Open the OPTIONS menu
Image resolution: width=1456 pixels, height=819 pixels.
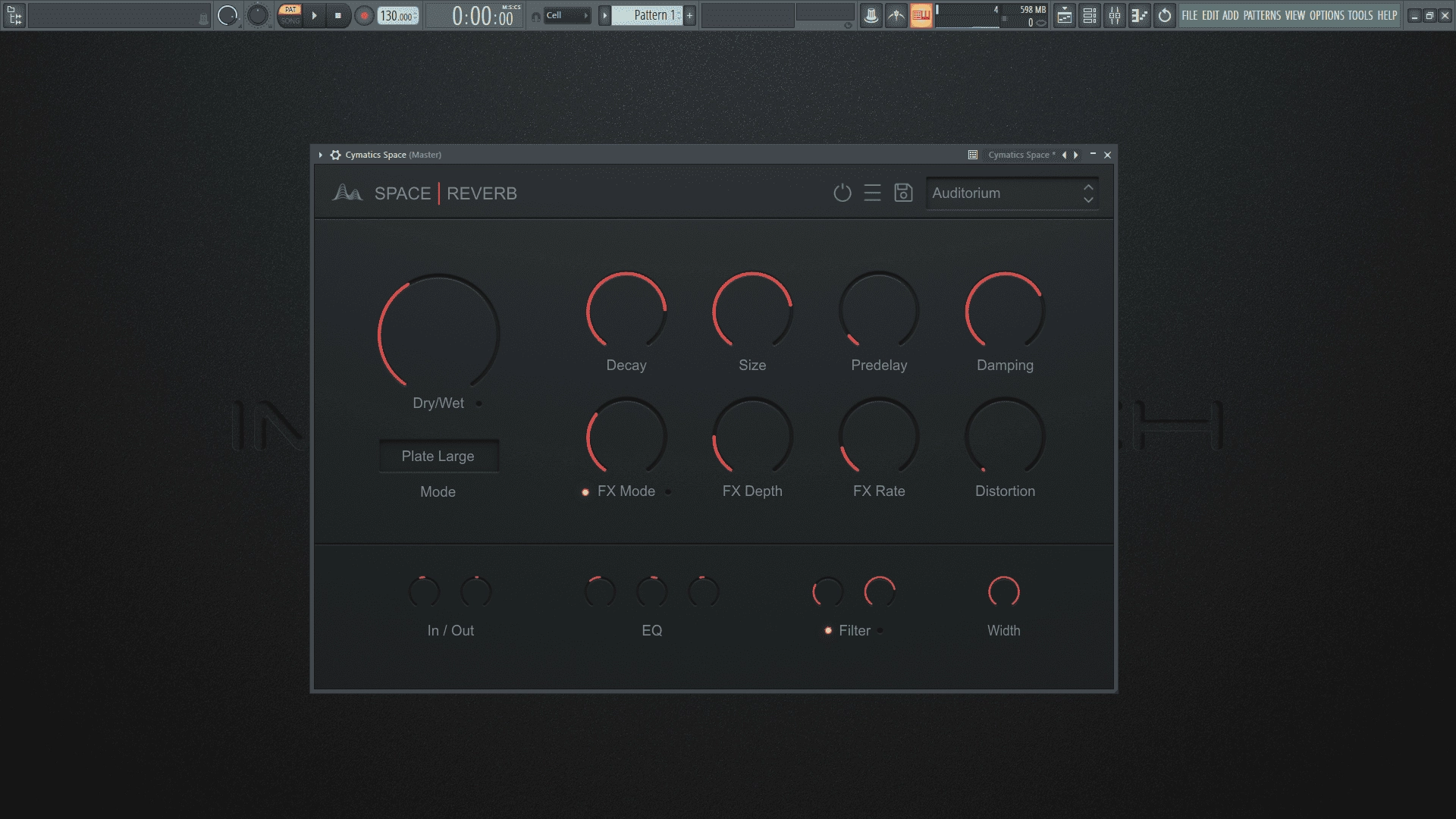point(1327,15)
